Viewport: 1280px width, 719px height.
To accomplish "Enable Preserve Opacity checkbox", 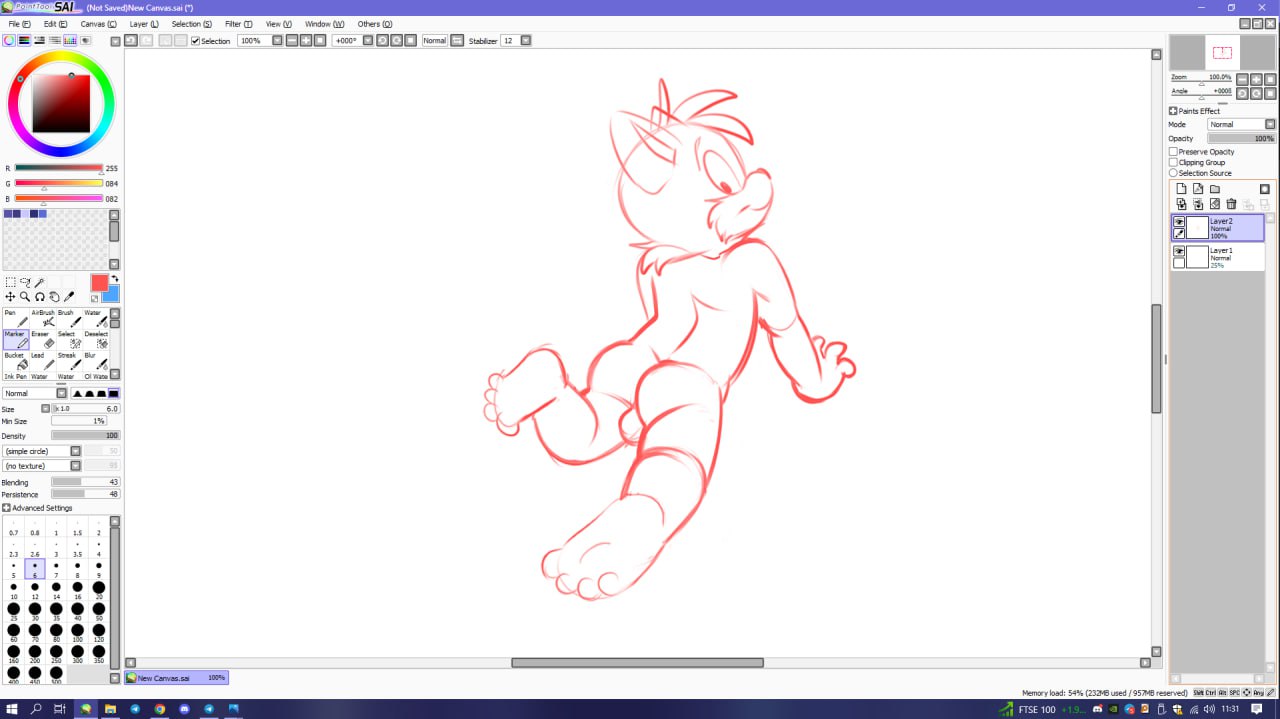I will tap(1173, 152).
